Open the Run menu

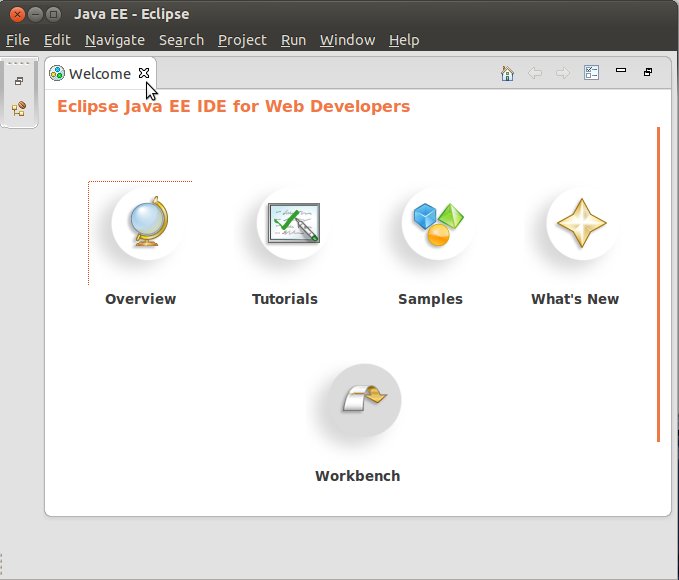[293, 40]
